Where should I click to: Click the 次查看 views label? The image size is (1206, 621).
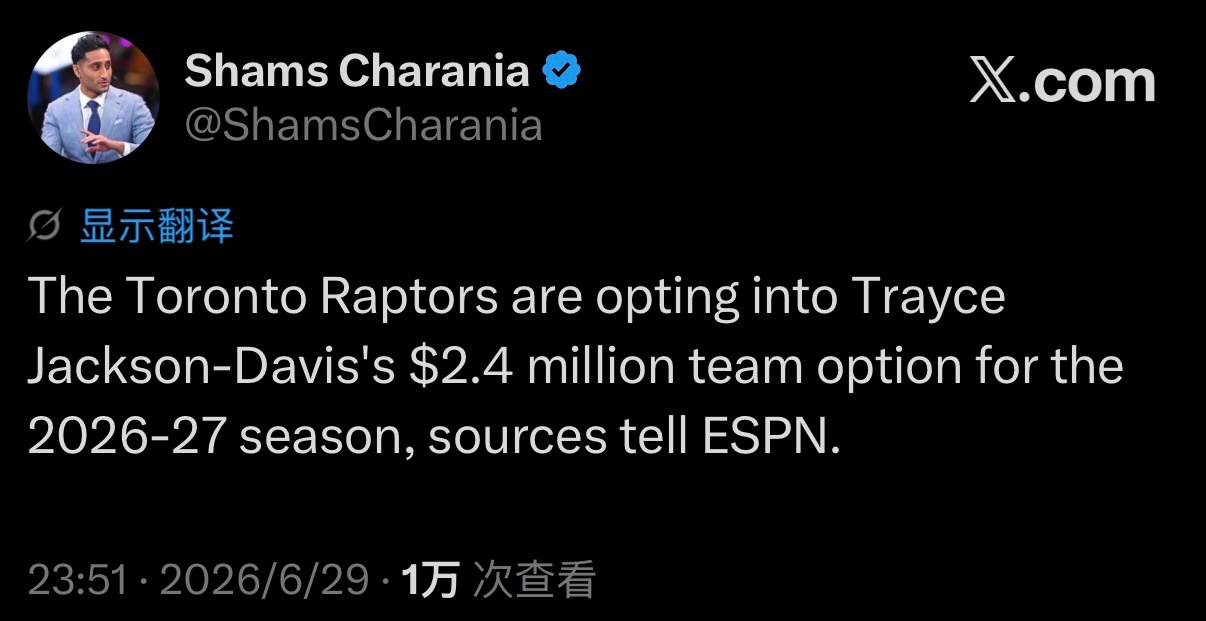pos(534,580)
